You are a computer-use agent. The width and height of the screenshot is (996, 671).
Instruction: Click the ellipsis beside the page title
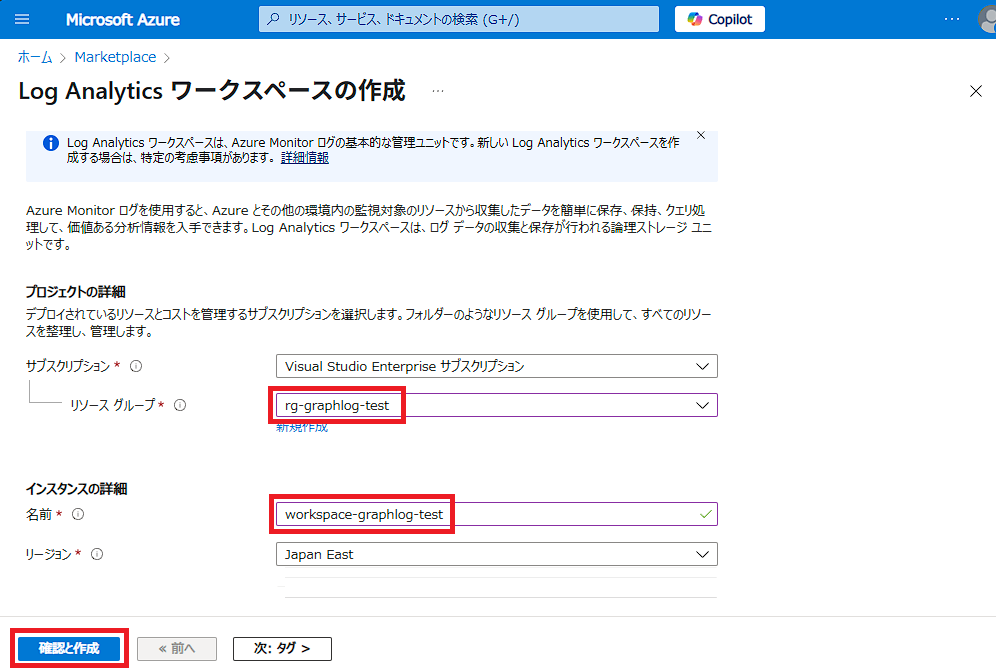point(437,90)
